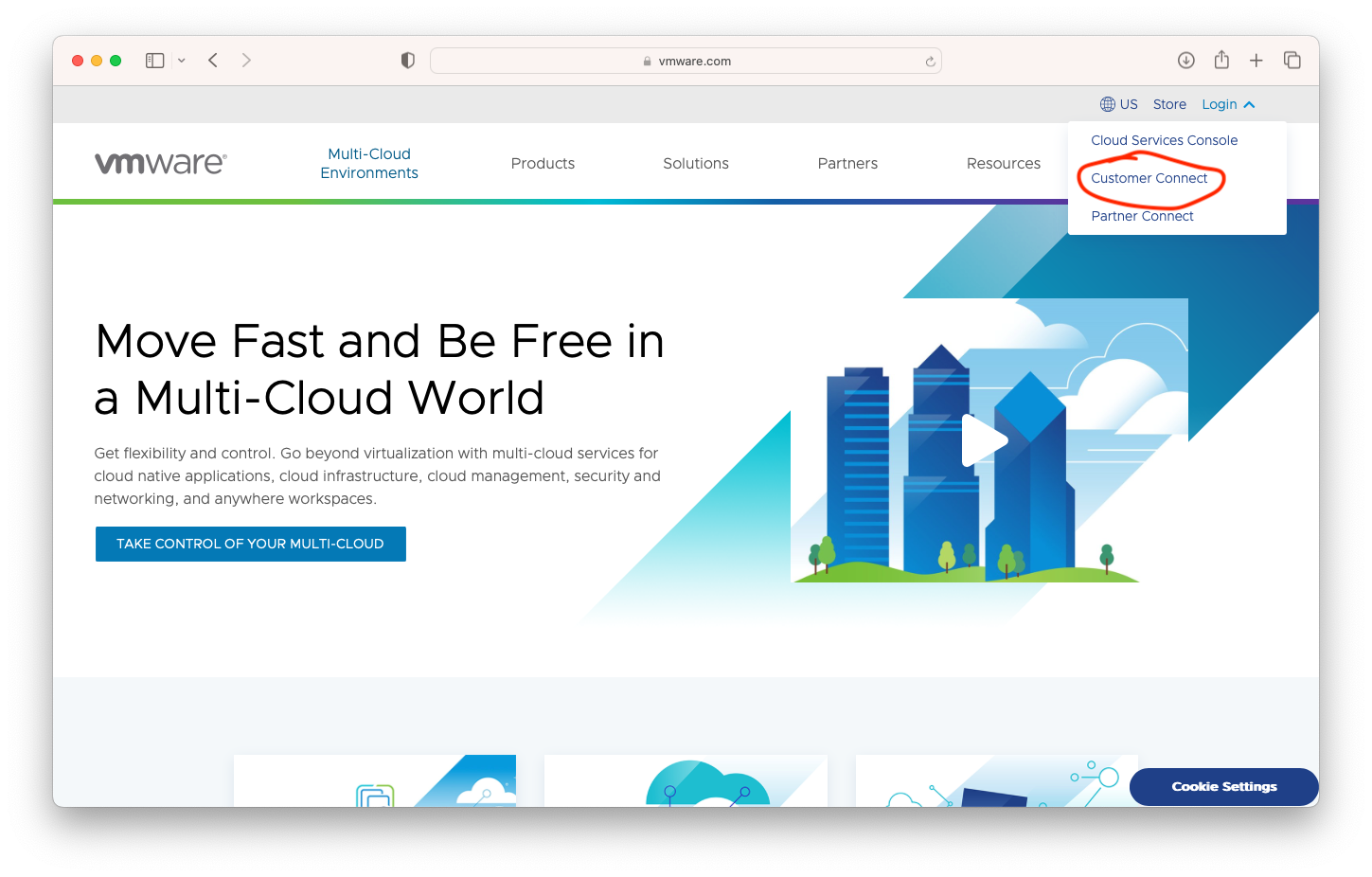Play the city skyline video
The width and height of the screenshot is (1372, 877).
(984, 440)
